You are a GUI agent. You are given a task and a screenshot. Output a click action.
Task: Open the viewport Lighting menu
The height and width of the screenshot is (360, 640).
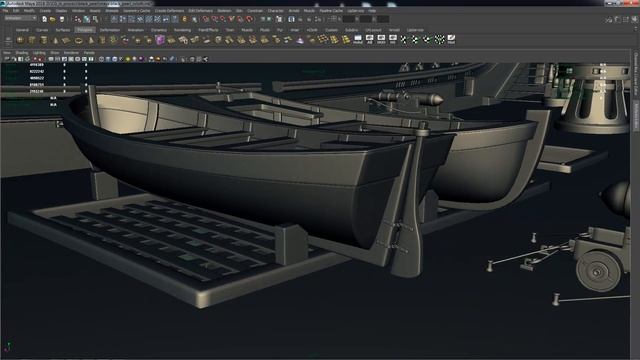click(x=39, y=53)
